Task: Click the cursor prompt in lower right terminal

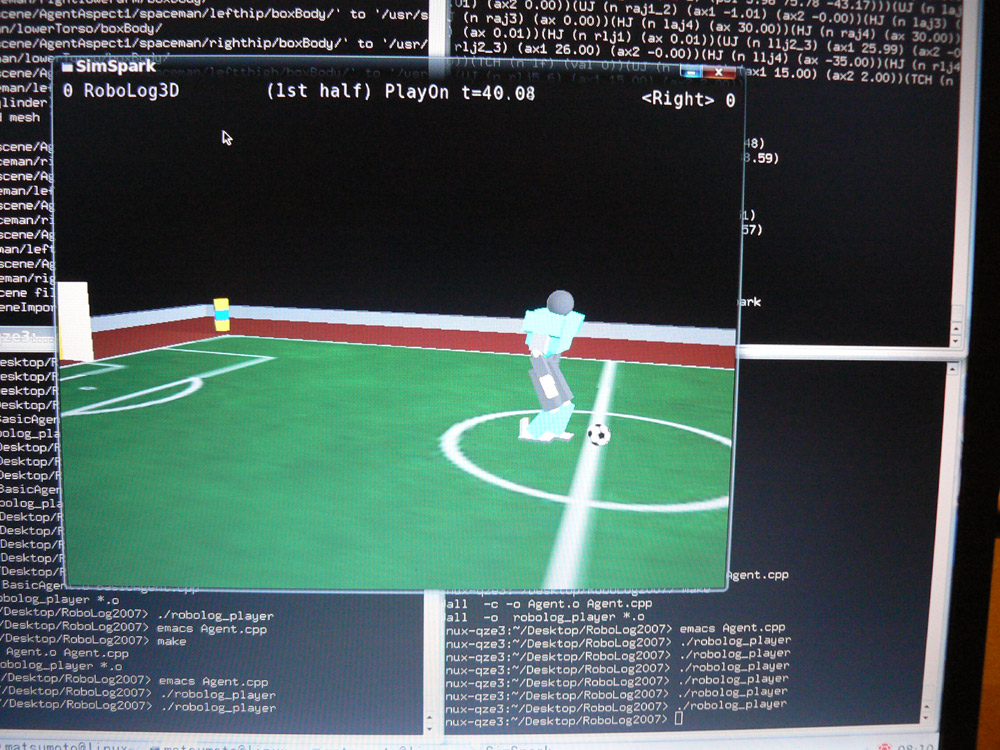Action: click(679, 718)
